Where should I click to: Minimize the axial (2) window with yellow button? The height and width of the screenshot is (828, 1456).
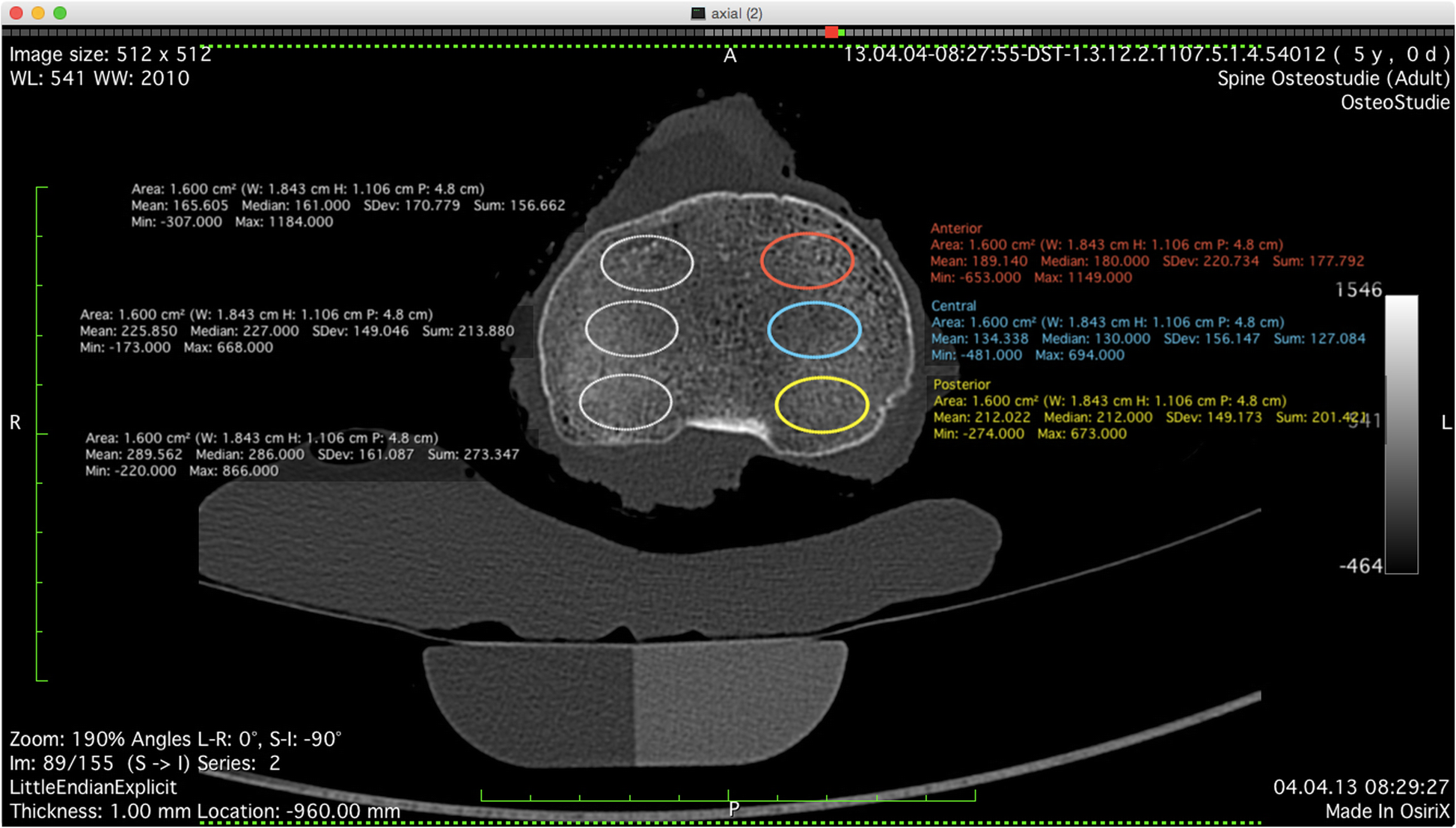point(38,13)
